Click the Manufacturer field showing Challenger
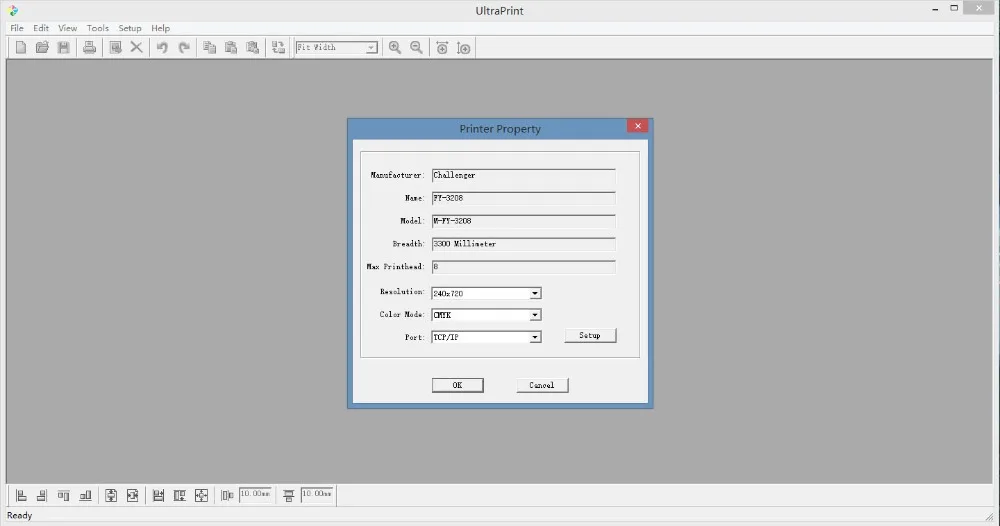Image resolution: width=1000 pixels, height=526 pixels. point(524,175)
